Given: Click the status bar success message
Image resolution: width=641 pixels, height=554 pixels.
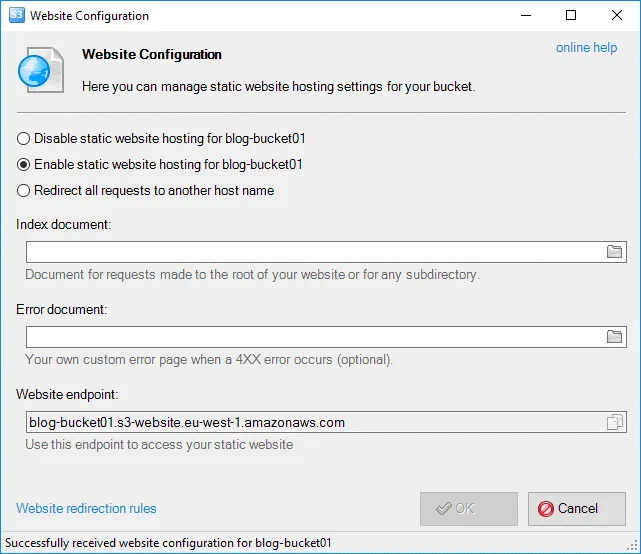Looking at the screenshot, I should pyautogui.click(x=169, y=543).
